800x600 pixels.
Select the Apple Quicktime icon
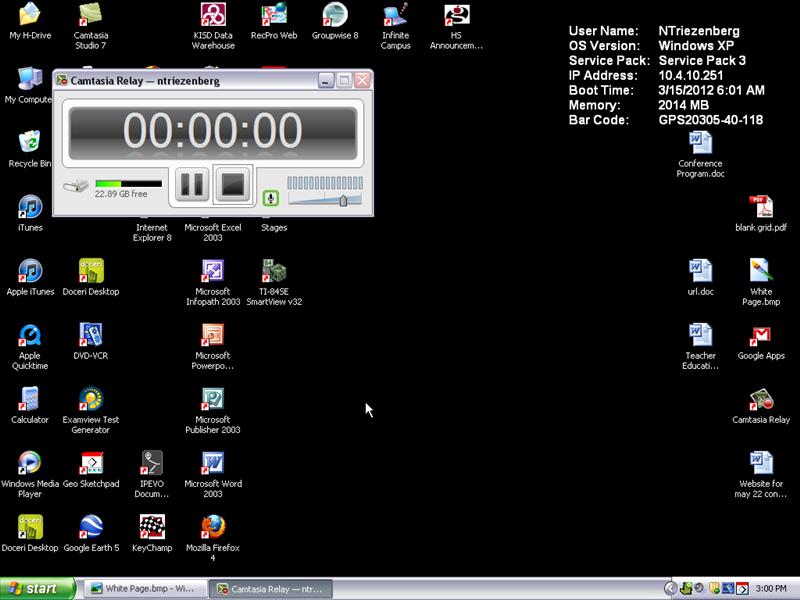click(30, 346)
